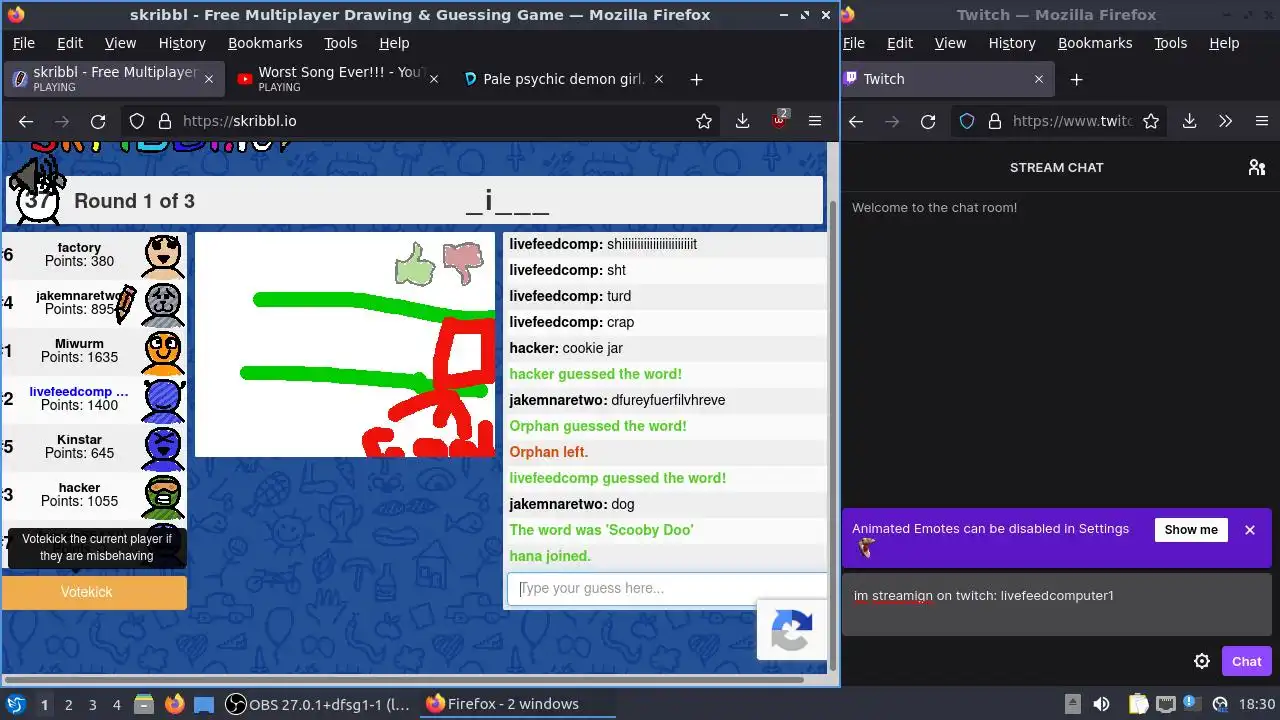Click the clipboard tray icon

click(x=1138, y=704)
